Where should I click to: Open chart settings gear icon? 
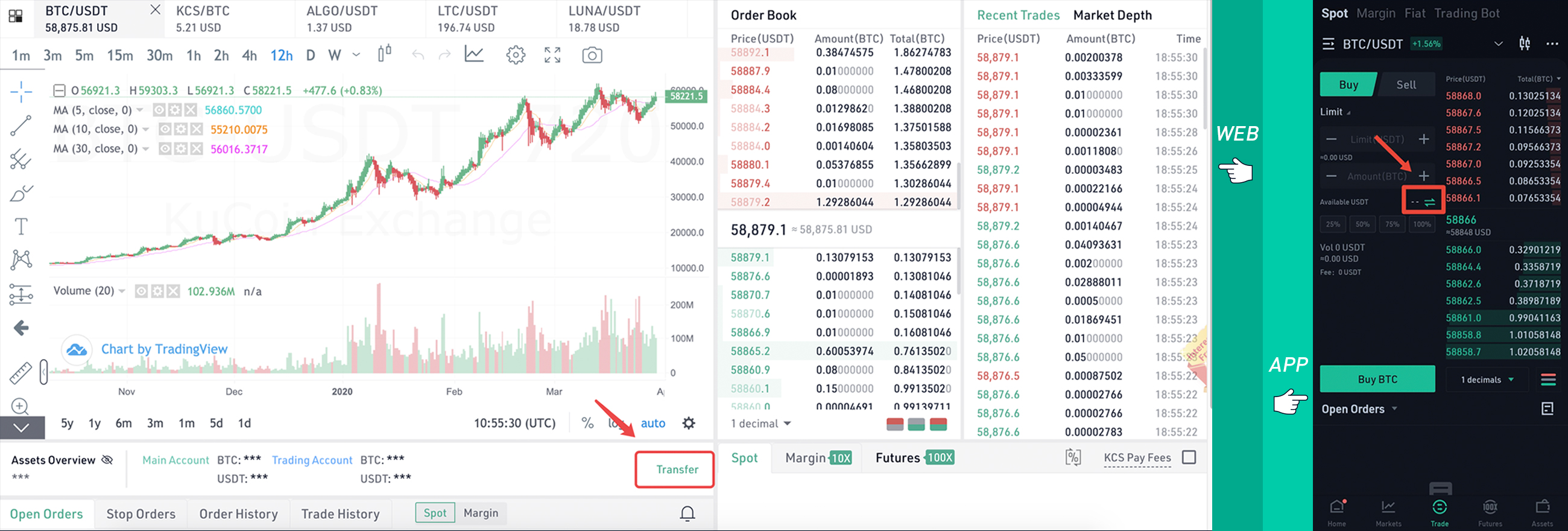pos(516,56)
